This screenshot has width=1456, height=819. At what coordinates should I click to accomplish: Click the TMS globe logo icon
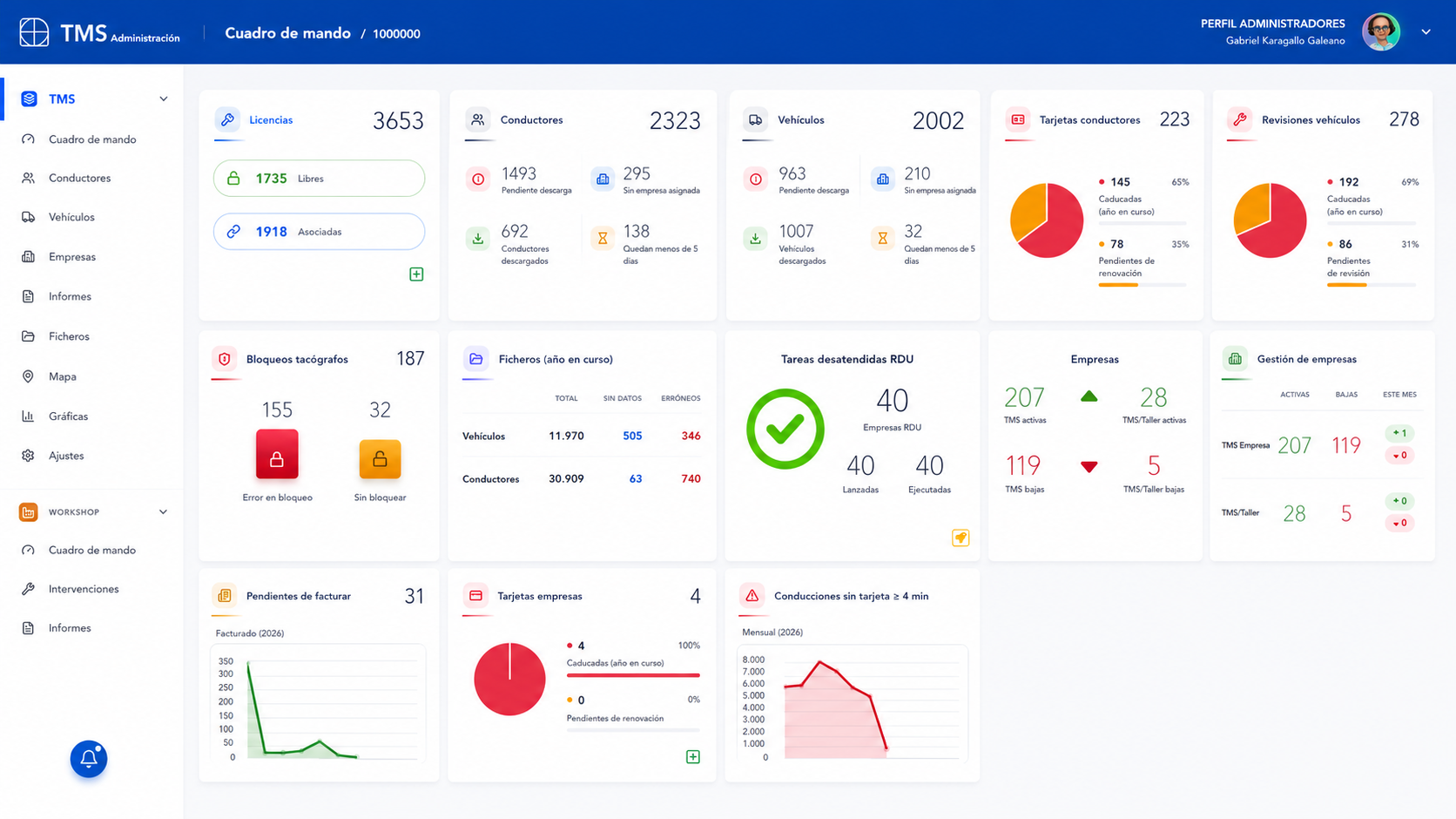(x=34, y=32)
